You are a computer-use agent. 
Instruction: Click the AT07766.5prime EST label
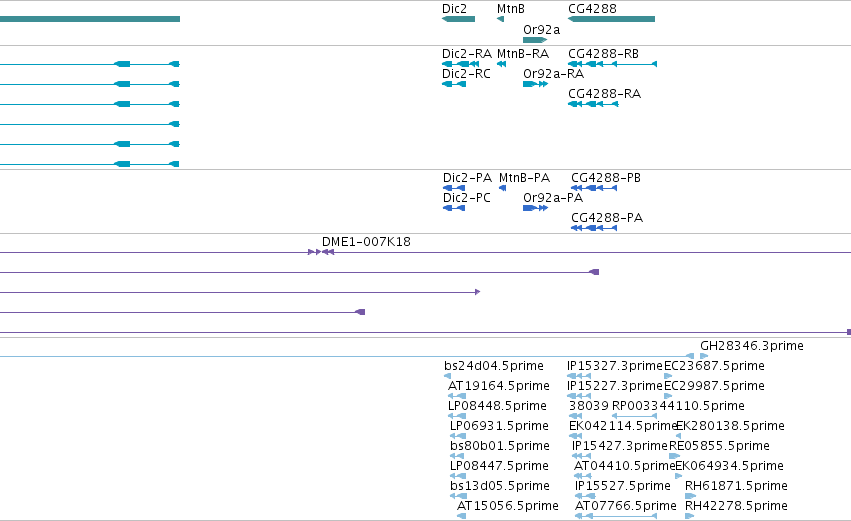click(x=626, y=506)
